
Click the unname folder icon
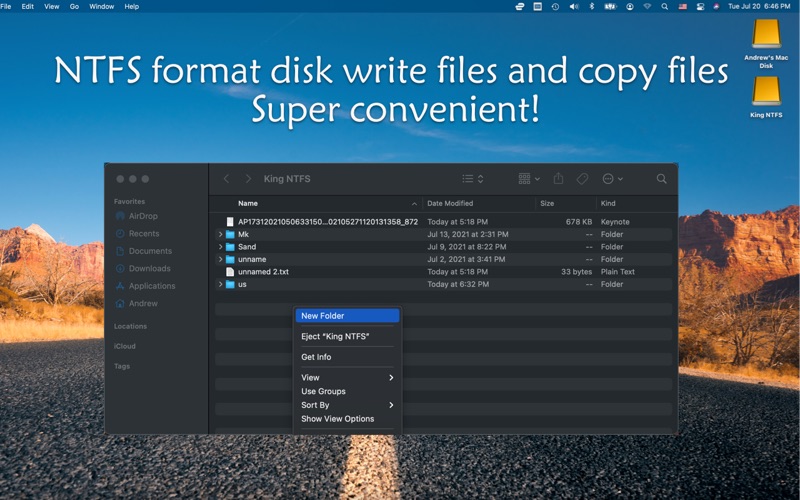[230, 259]
